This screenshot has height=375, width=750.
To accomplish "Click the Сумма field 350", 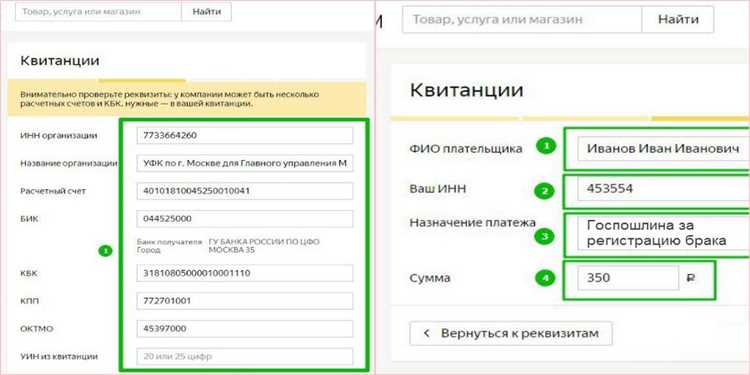I will point(628,278).
